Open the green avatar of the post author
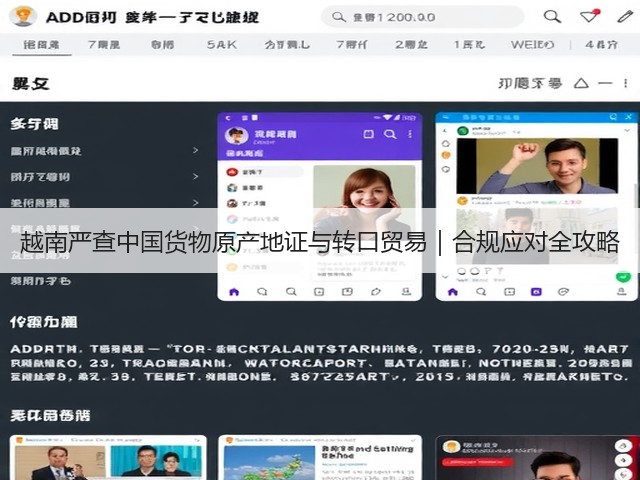 [x=462, y=131]
